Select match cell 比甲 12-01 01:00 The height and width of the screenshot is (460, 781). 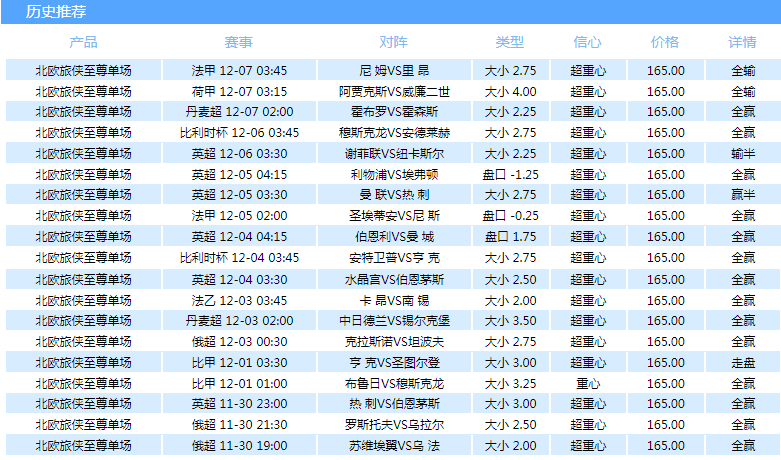click(x=239, y=383)
